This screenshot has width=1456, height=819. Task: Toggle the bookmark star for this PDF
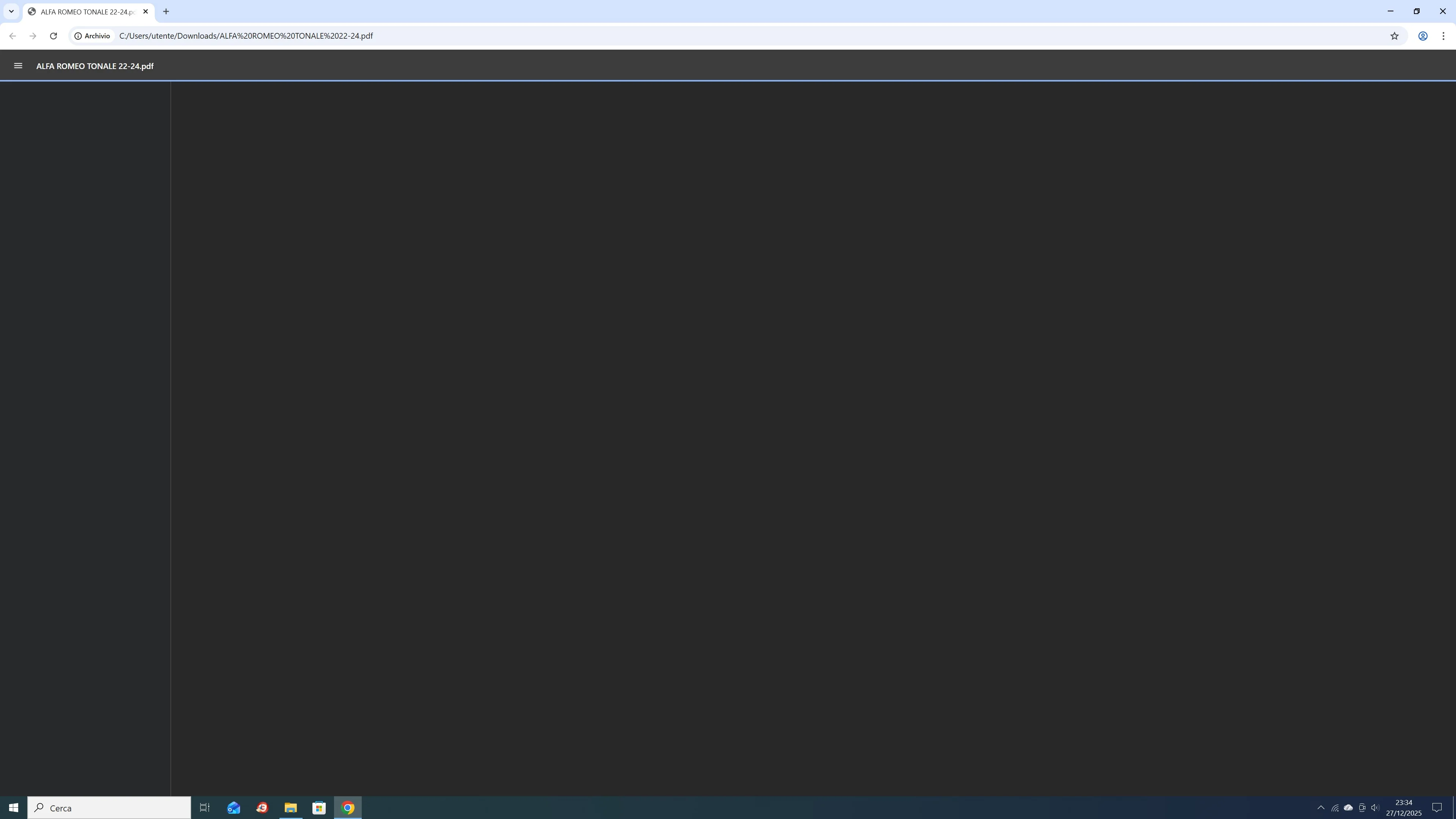click(x=1395, y=36)
